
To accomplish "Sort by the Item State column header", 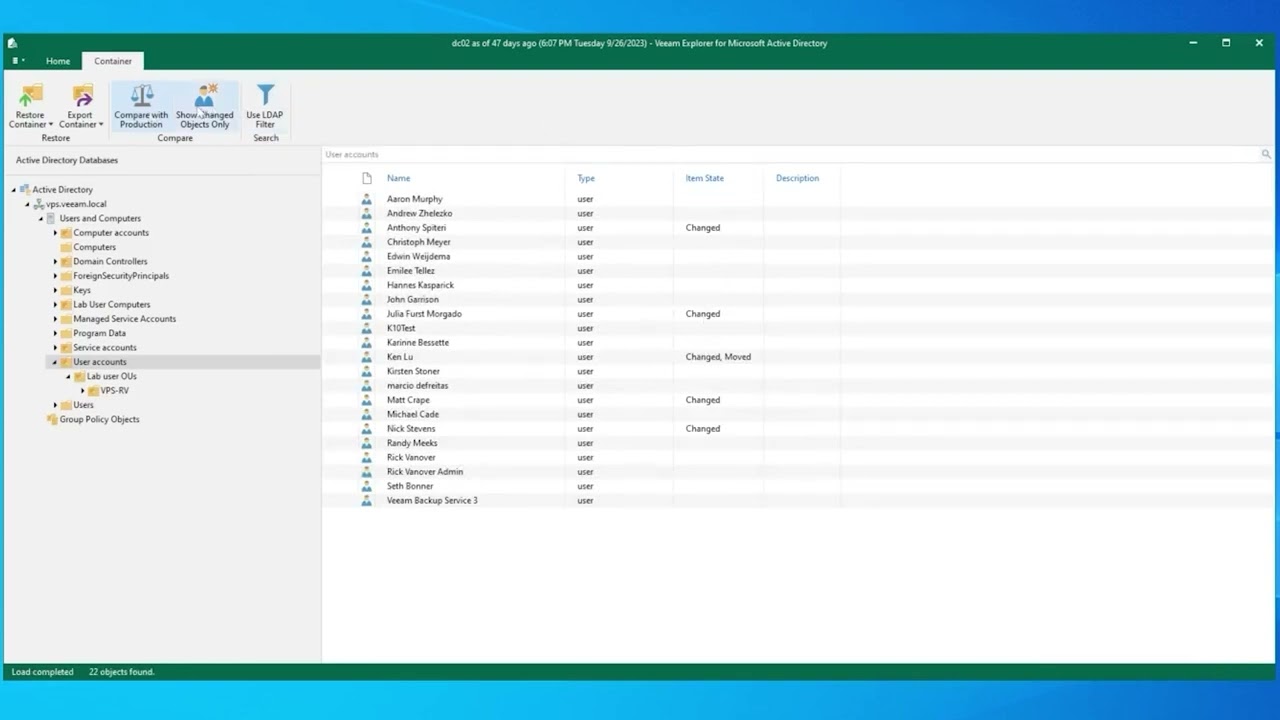I will tap(704, 178).
